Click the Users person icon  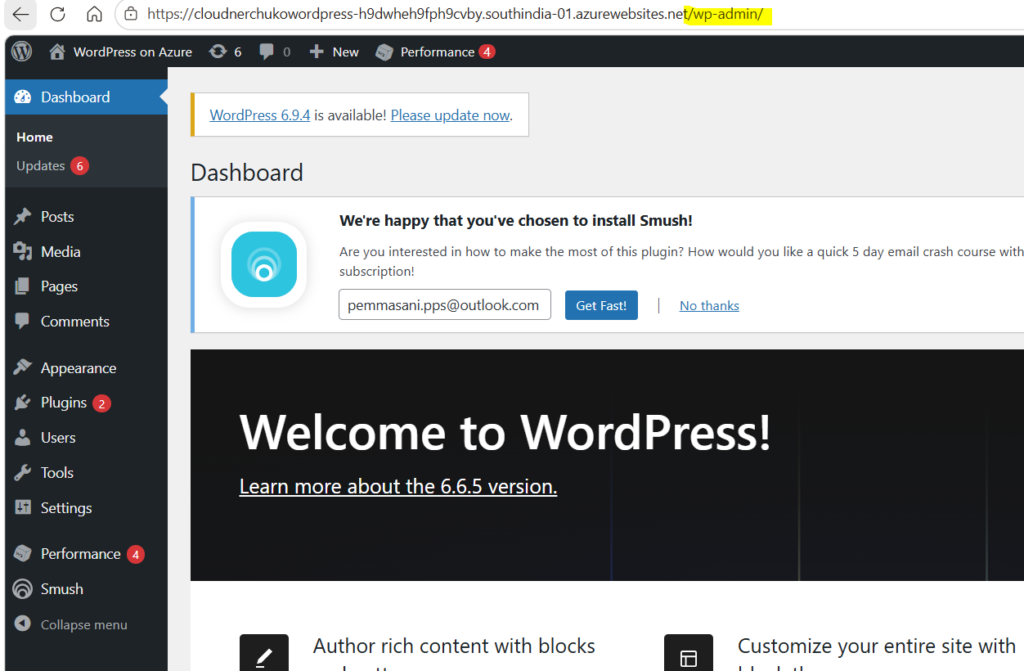tap(23, 437)
